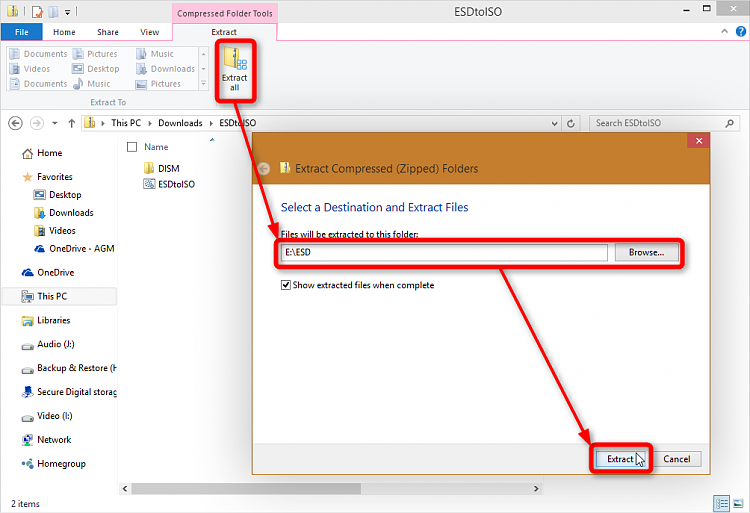Refresh the ESDtoISO folder view
Viewport: 750px width, 513px height.
click(x=571, y=123)
